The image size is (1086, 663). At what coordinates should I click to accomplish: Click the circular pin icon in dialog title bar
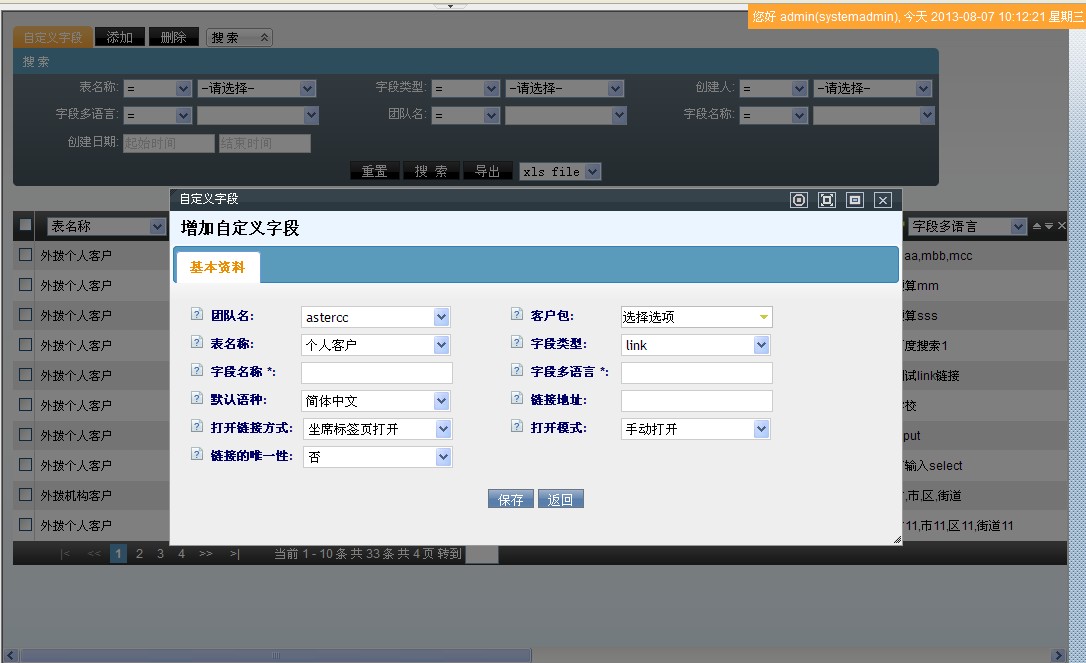[x=799, y=200]
